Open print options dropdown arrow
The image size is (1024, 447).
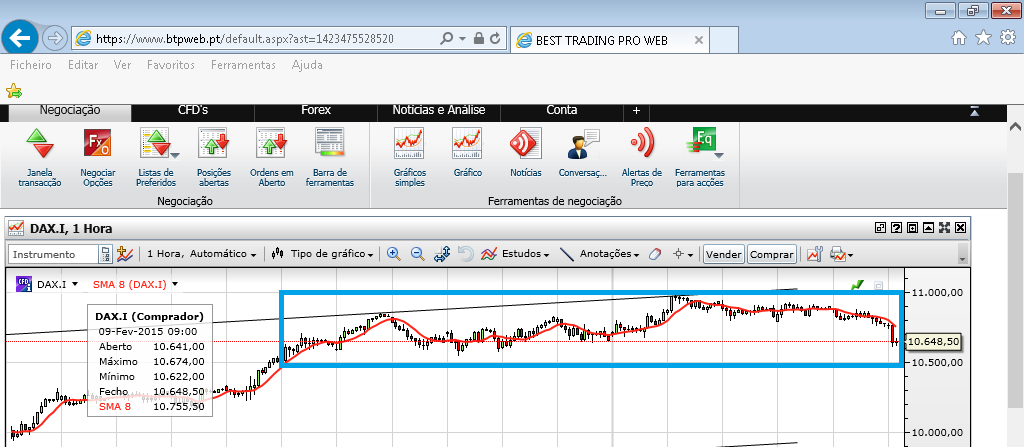pyautogui.click(x=850, y=255)
